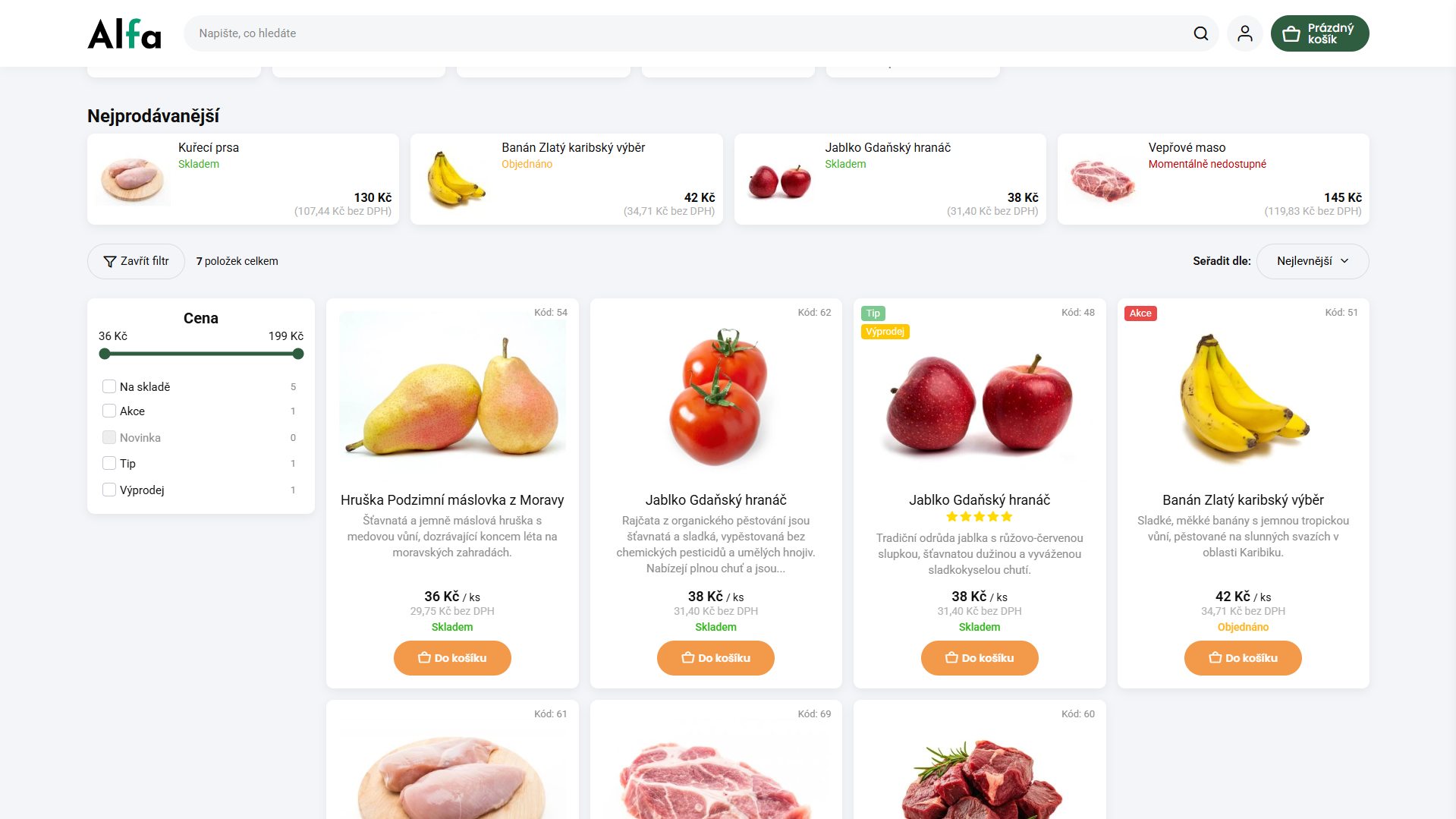Click the maximum price slider handle
The height and width of the screenshot is (819, 1456).
click(x=298, y=354)
